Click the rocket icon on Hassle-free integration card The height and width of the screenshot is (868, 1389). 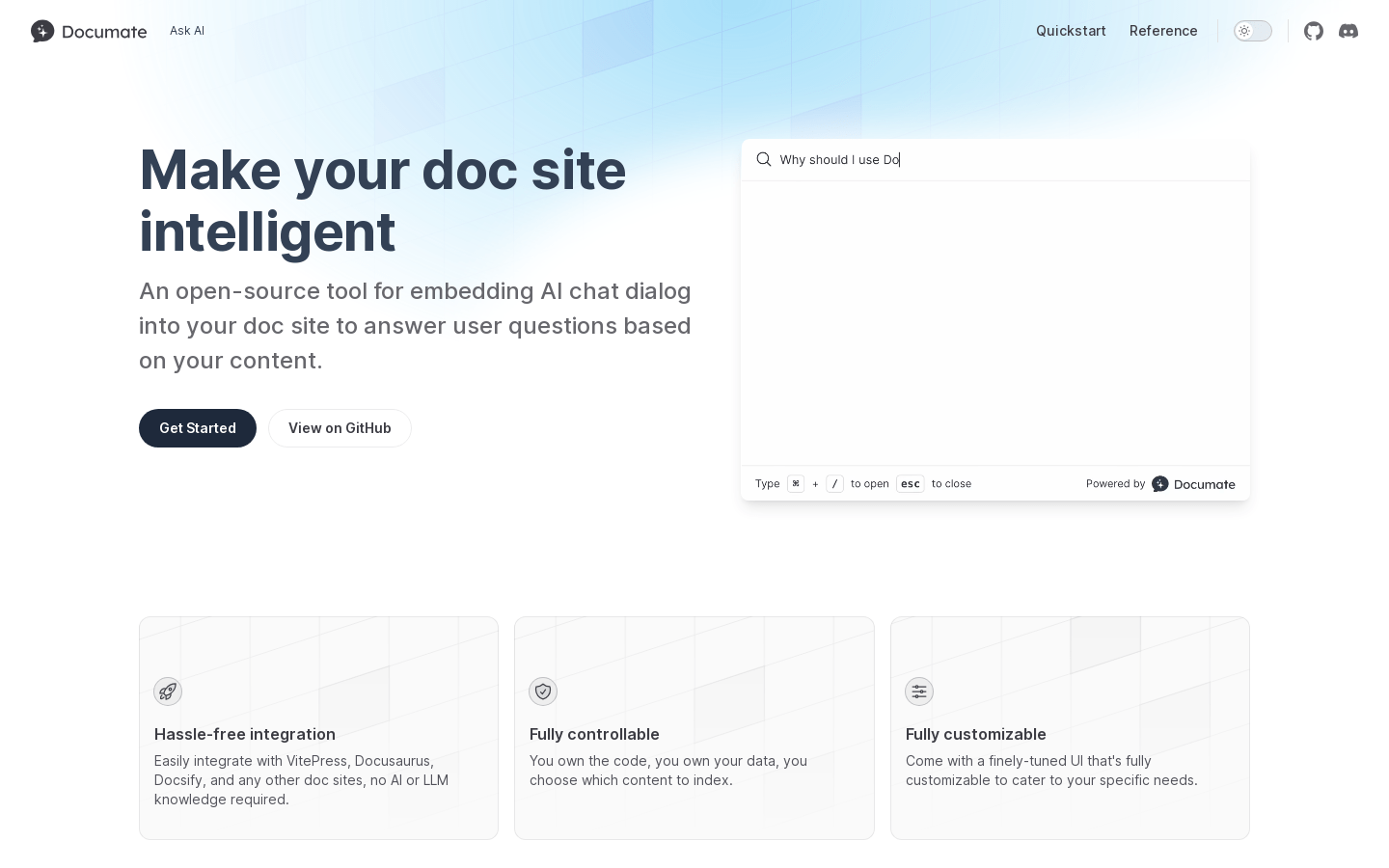(168, 692)
